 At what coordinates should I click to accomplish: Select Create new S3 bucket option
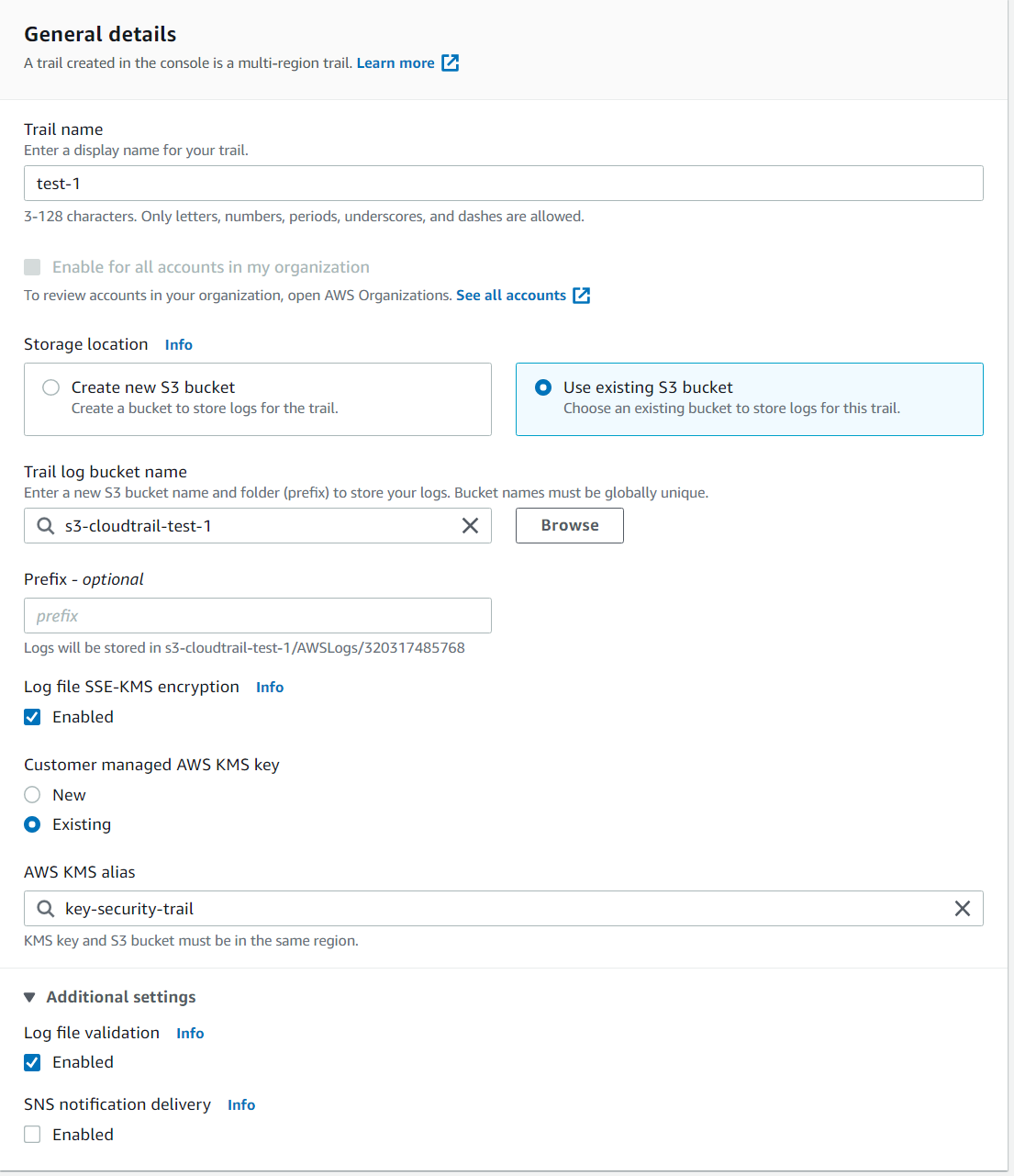coord(51,387)
